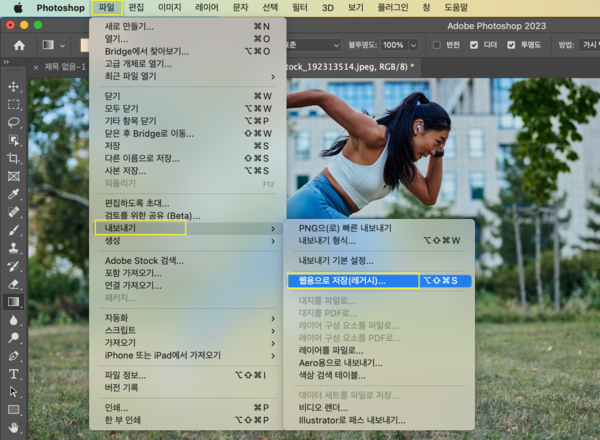Open the 플러그인 menu
The image size is (600, 440).
[x=393, y=8]
